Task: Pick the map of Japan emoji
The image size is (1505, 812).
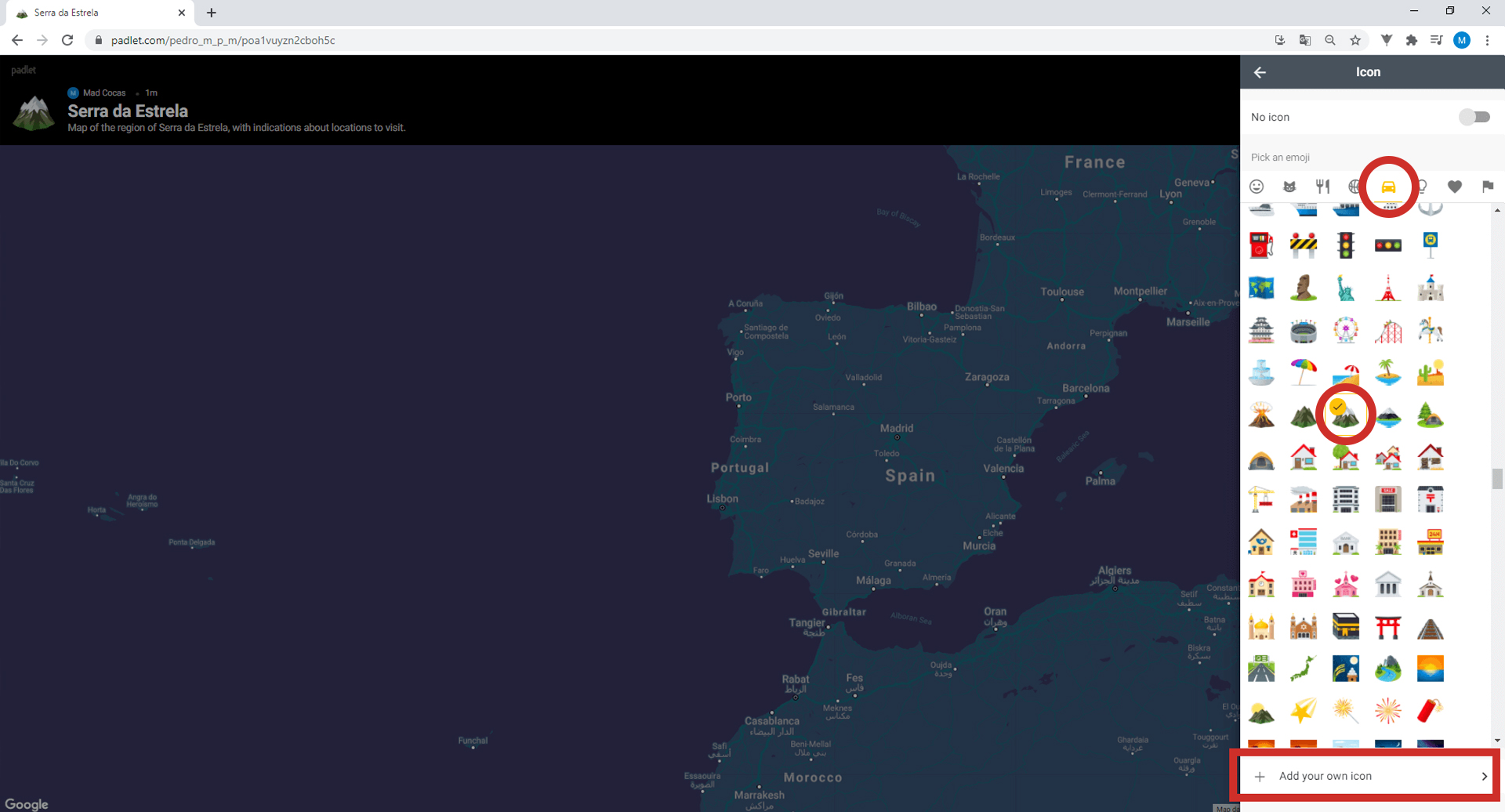Action: [x=1304, y=669]
